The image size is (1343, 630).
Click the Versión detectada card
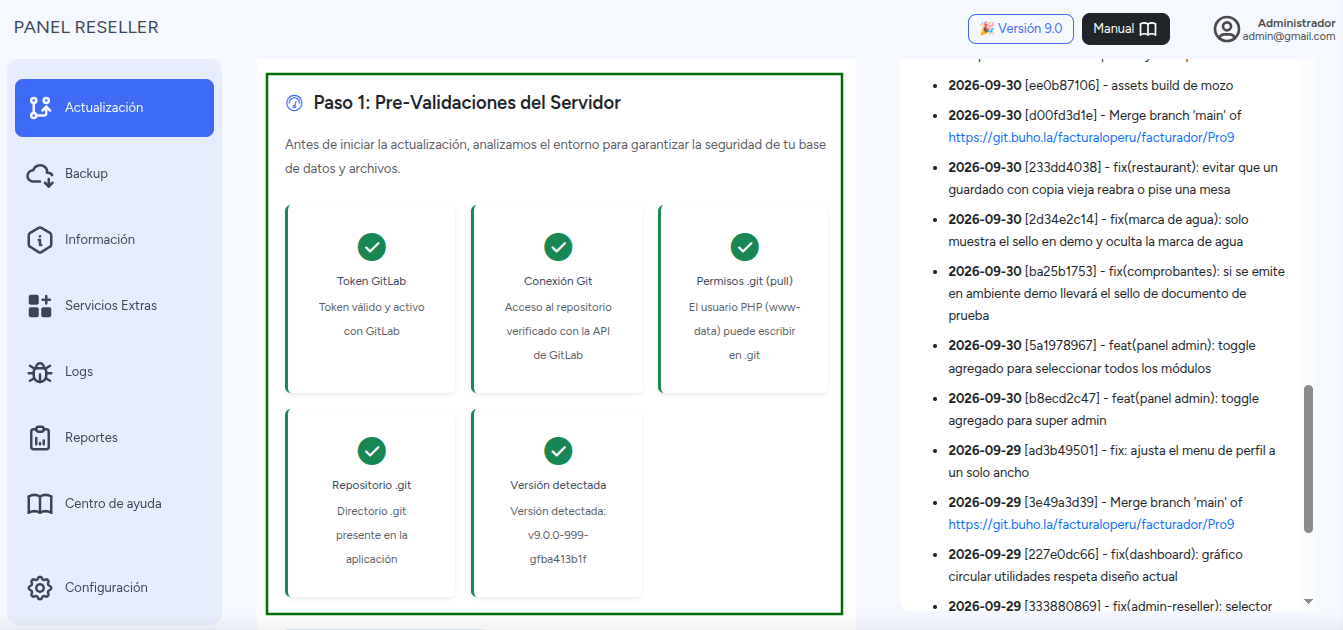click(557, 504)
